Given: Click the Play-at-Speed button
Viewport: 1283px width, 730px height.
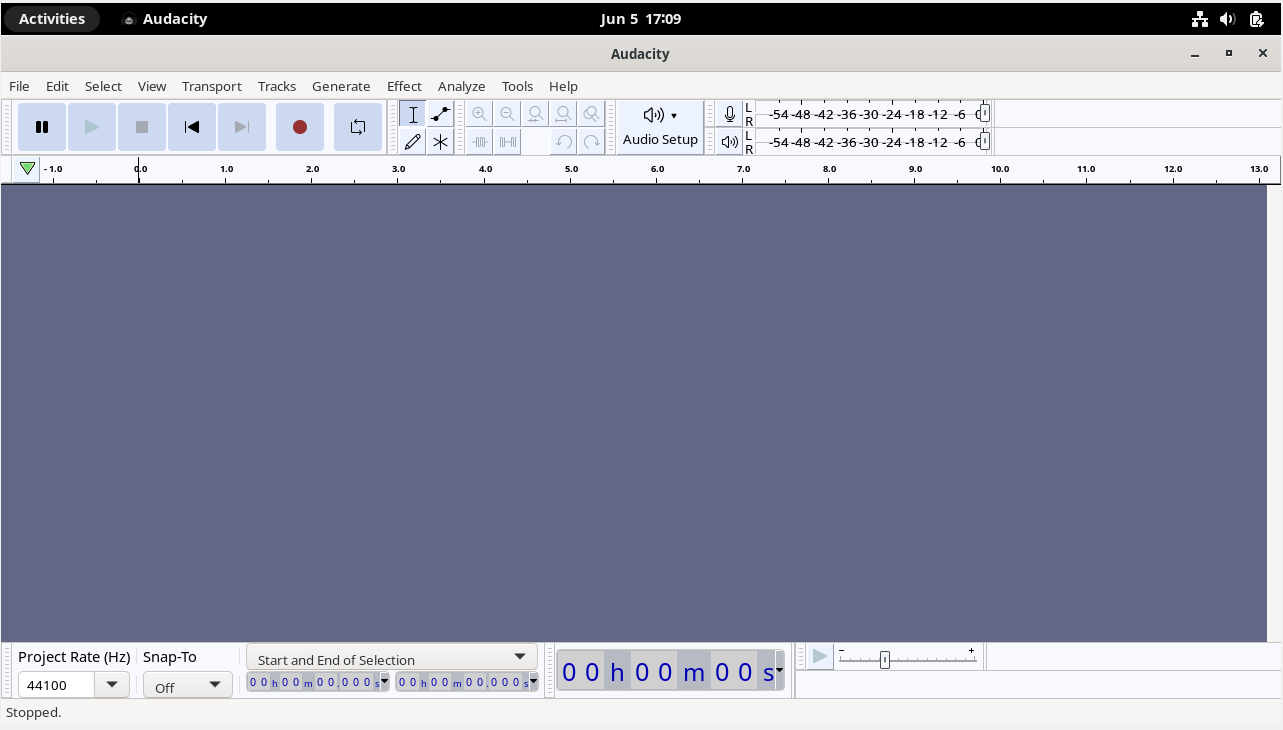Looking at the screenshot, I should coord(820,657).
